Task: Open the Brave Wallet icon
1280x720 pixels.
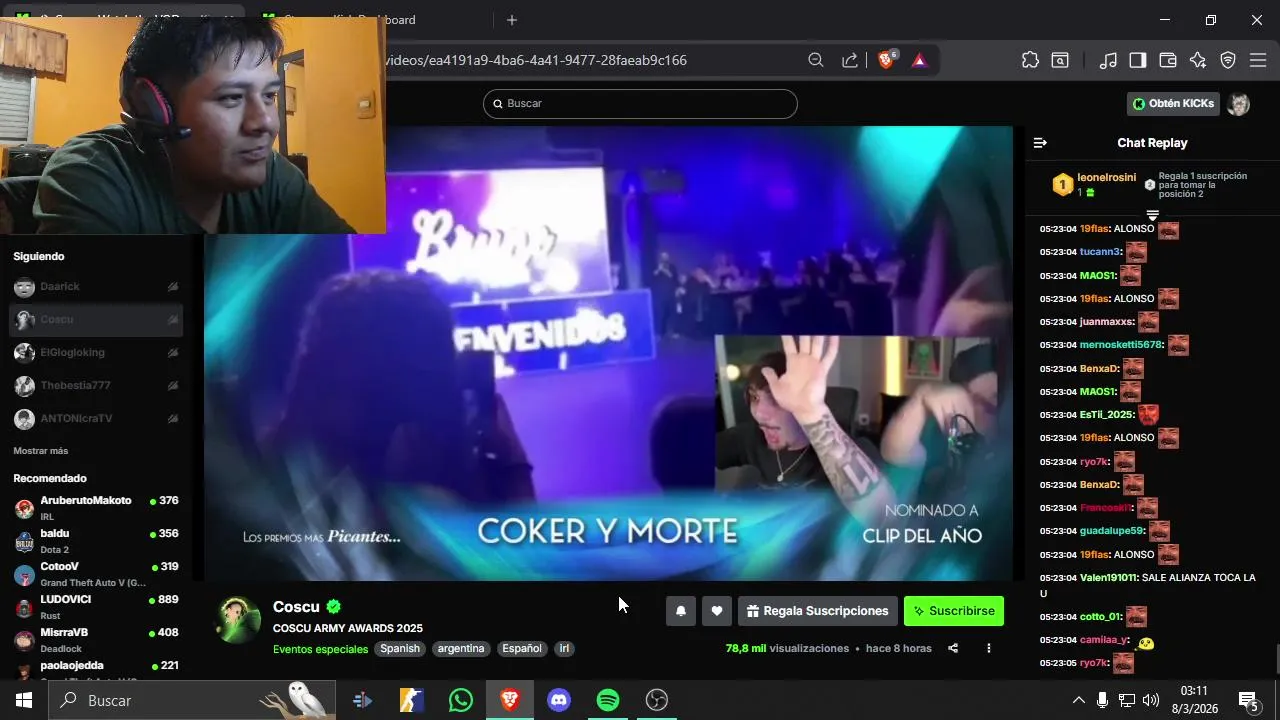Action: [1168, 60]
